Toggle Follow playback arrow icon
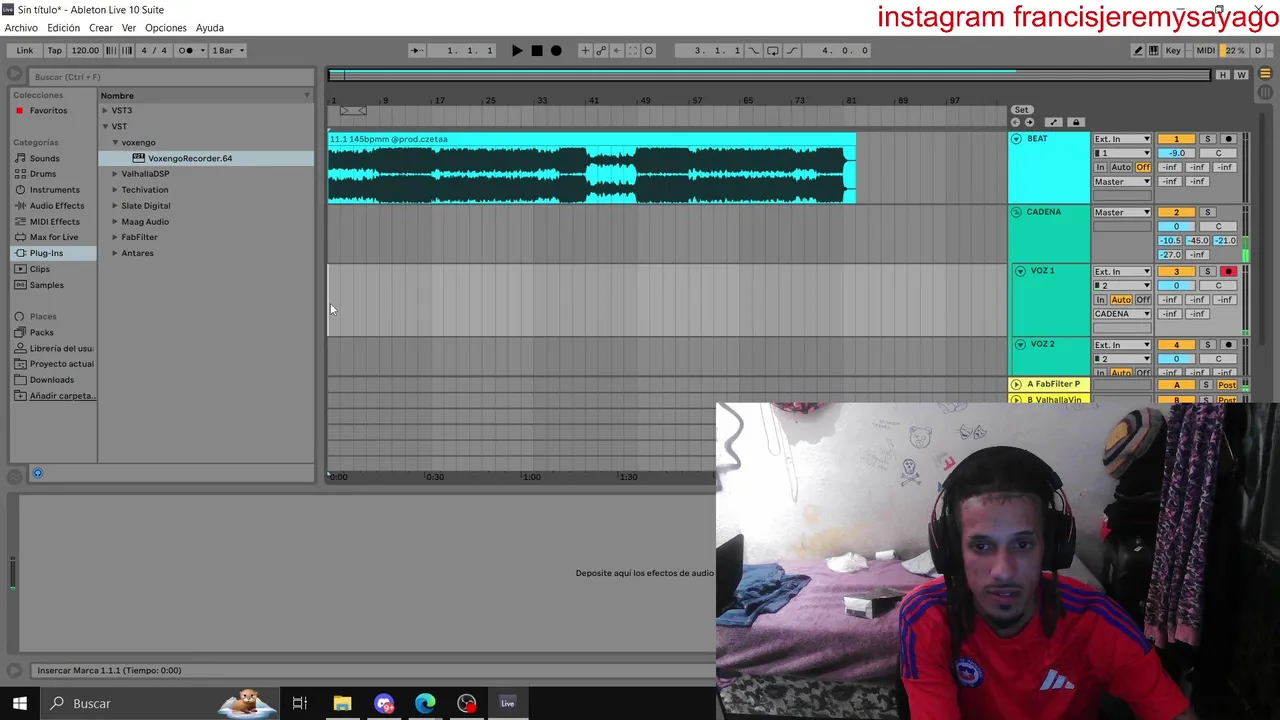Viewport: 1280px width, 720px height. [x=416, y=50]
